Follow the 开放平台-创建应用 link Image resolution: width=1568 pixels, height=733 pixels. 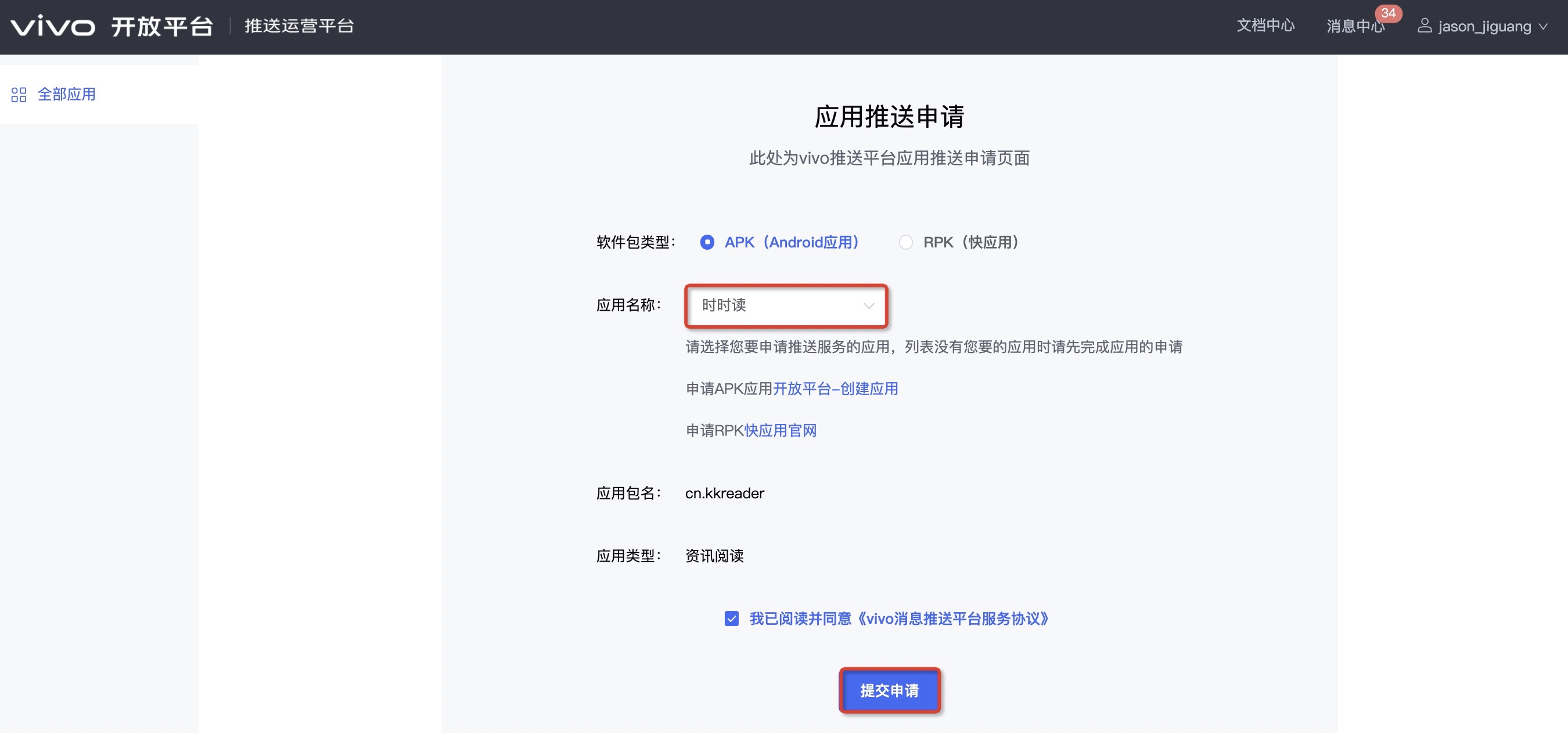835,389
